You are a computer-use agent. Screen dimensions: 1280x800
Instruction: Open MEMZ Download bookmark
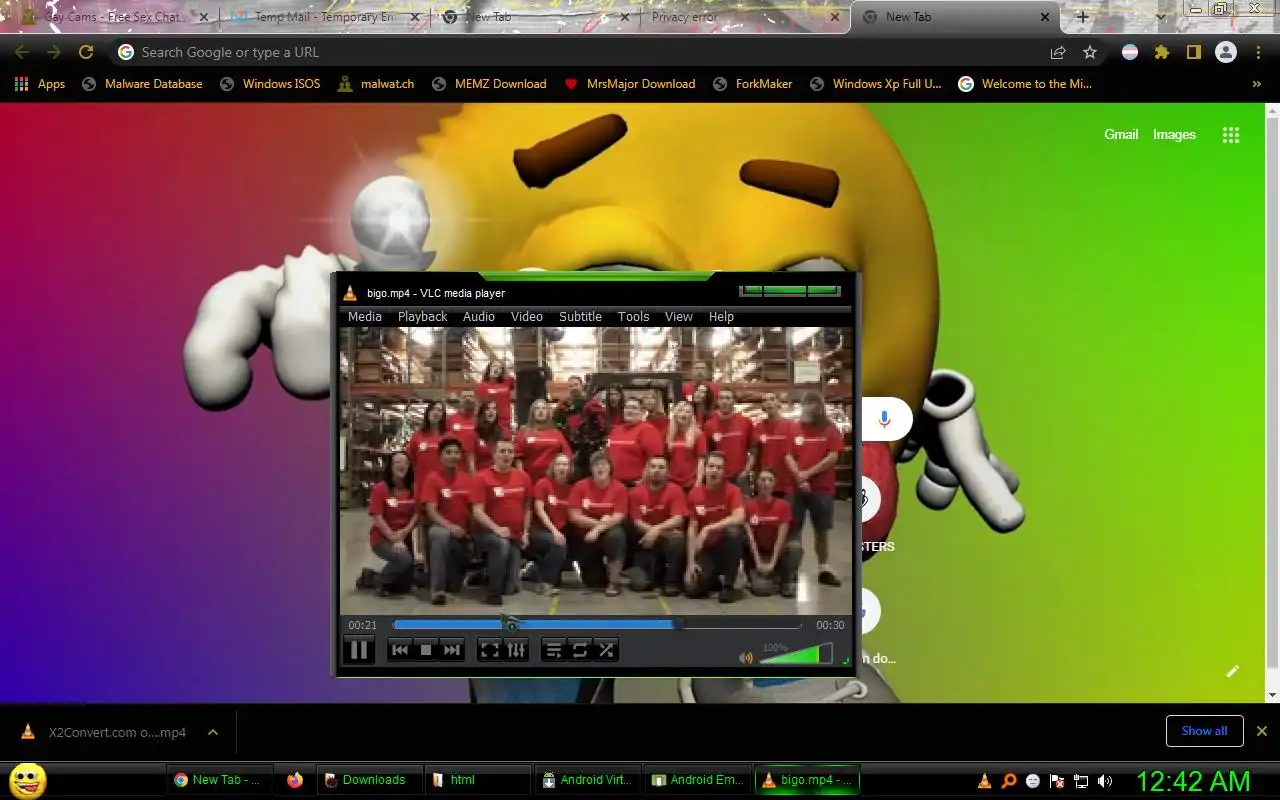coord(489,84)
